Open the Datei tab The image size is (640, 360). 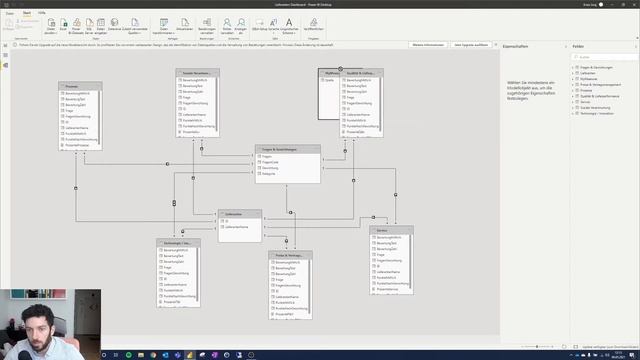point(10,13)
